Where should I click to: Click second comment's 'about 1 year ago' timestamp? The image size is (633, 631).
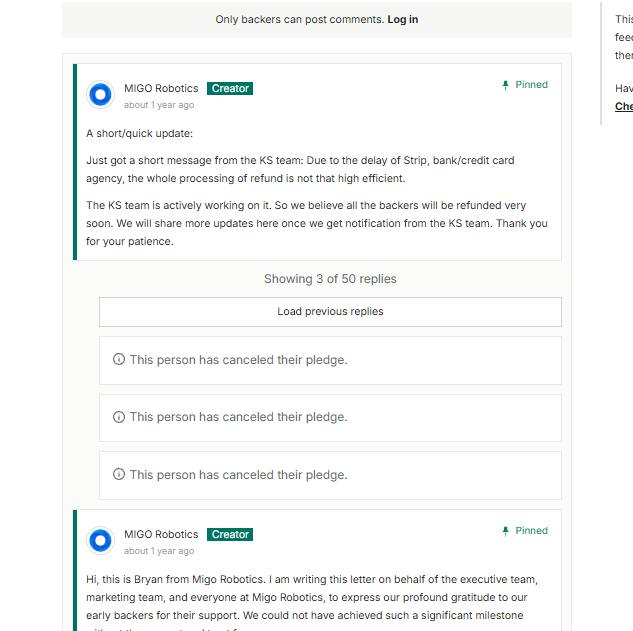(159, 551)
